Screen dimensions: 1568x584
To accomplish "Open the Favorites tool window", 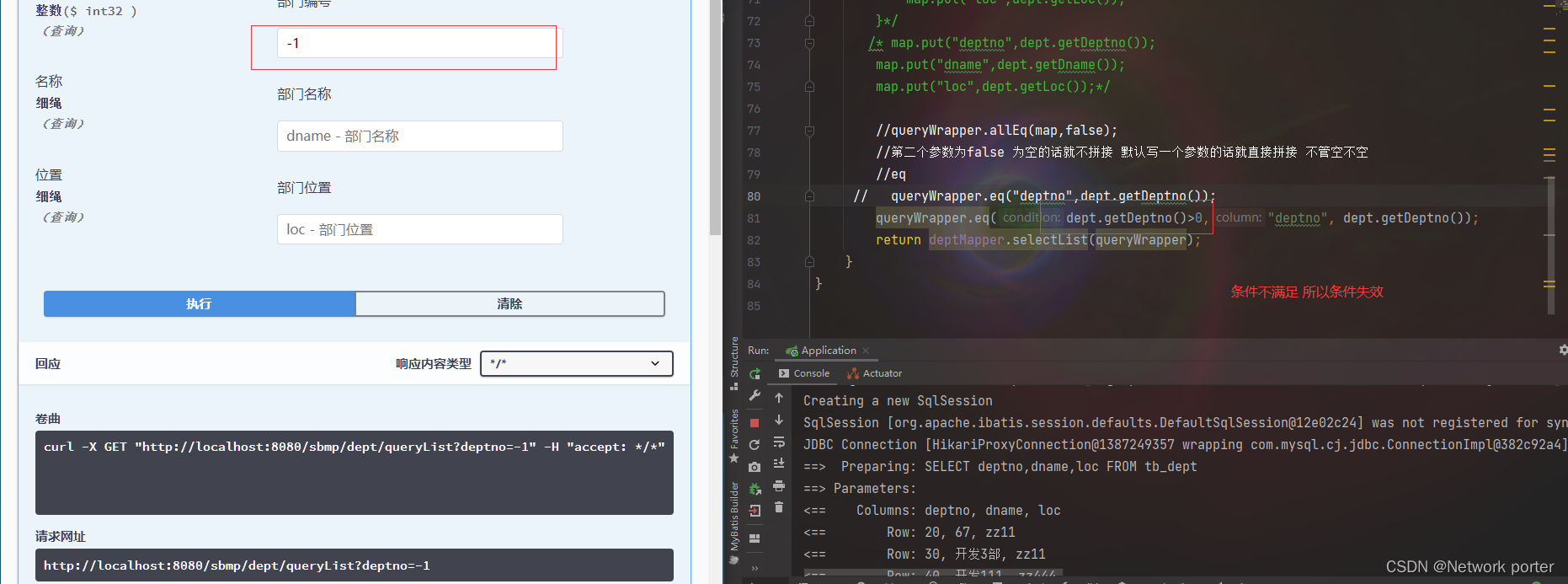I will [734, 435].
